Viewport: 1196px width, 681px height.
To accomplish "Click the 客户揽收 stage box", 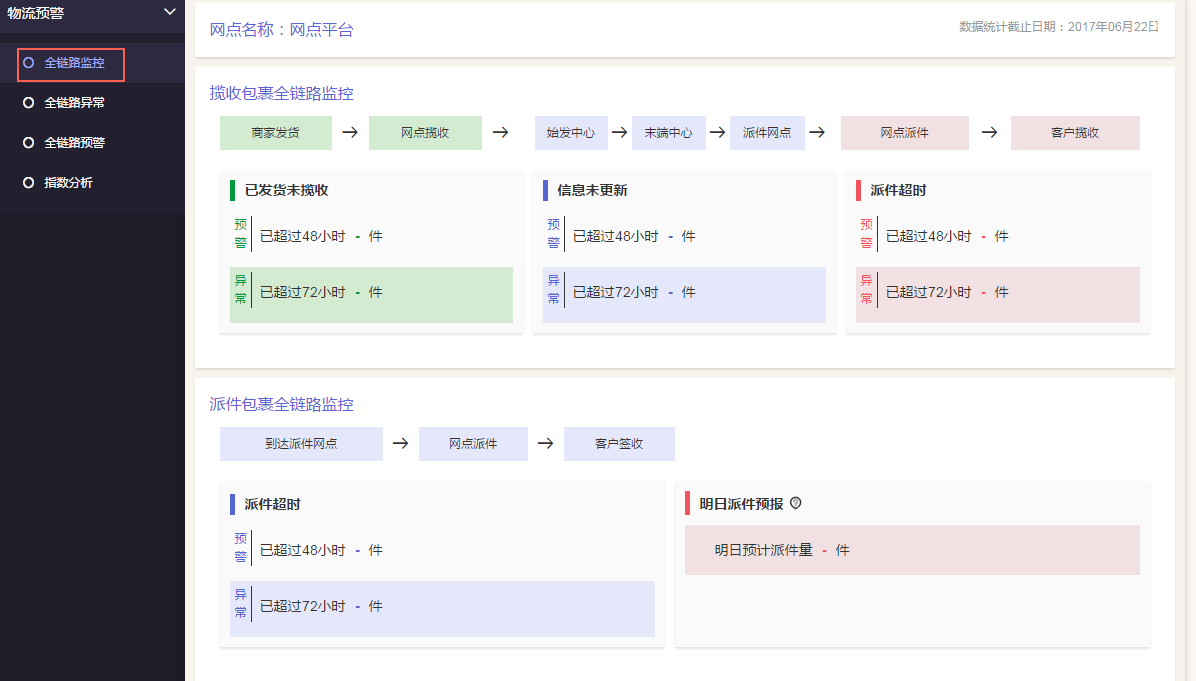I will tap(1075, 133).
